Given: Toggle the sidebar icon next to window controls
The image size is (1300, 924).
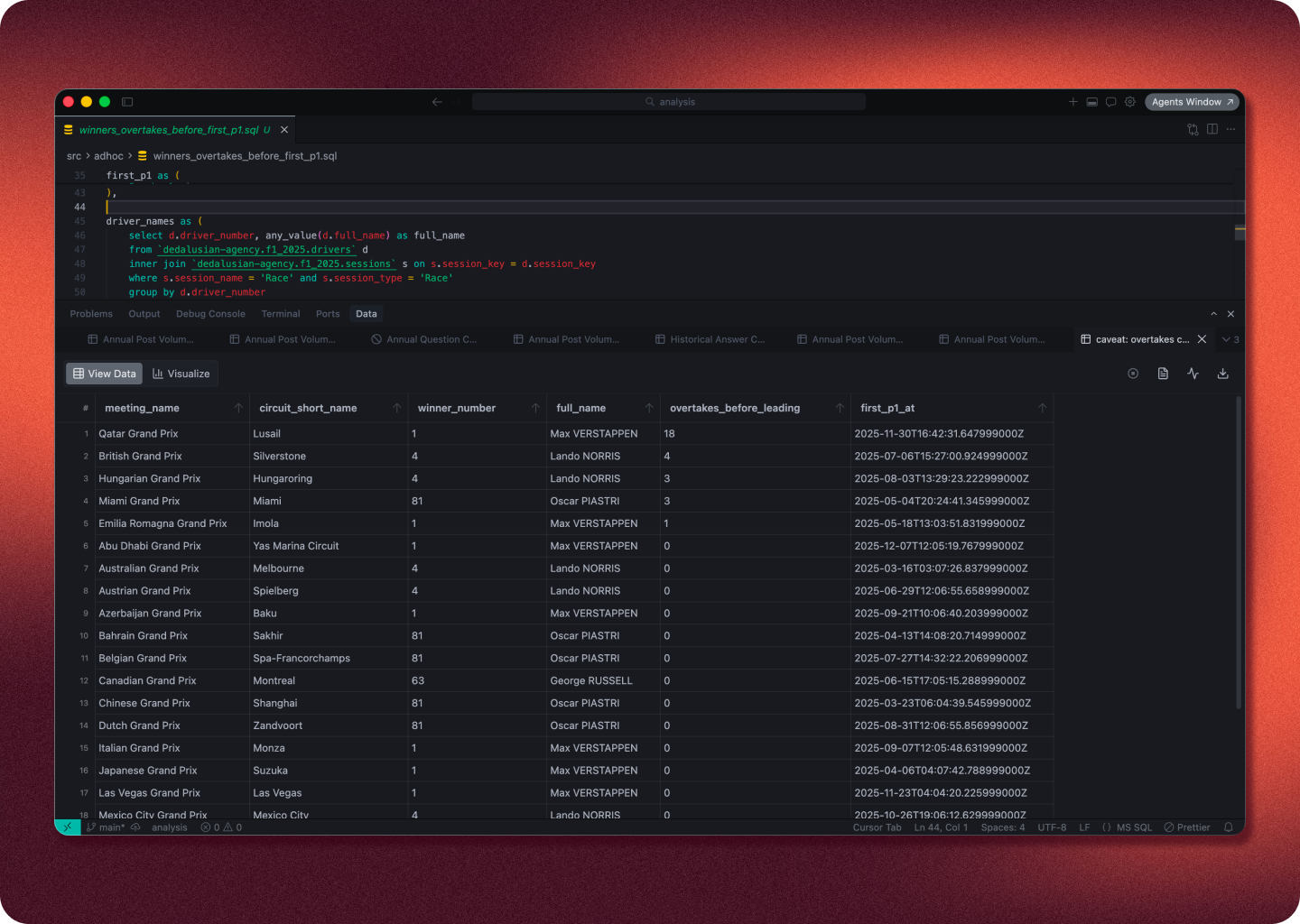Looking at the screenshot, I should 127,102.
